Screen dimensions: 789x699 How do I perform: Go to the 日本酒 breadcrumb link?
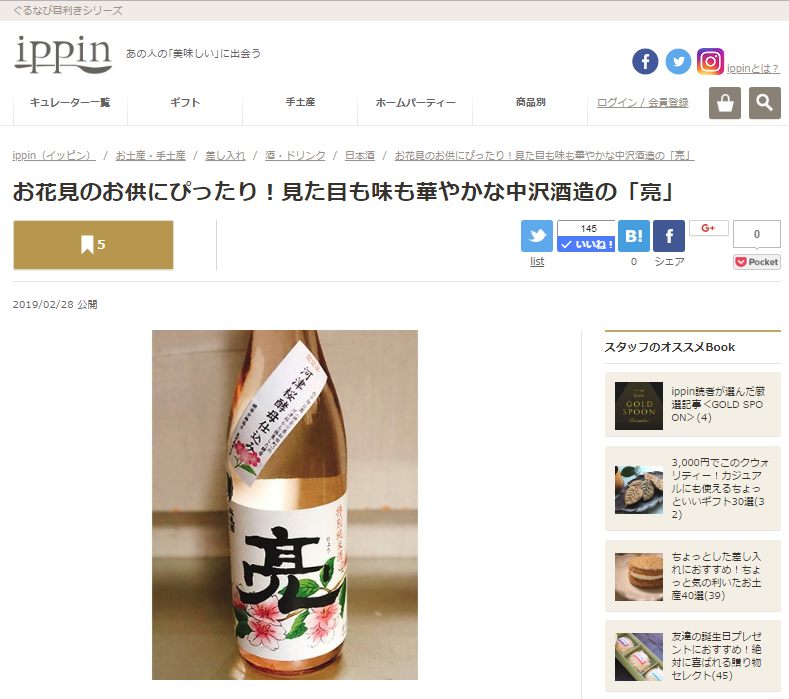tap(360, 156)
